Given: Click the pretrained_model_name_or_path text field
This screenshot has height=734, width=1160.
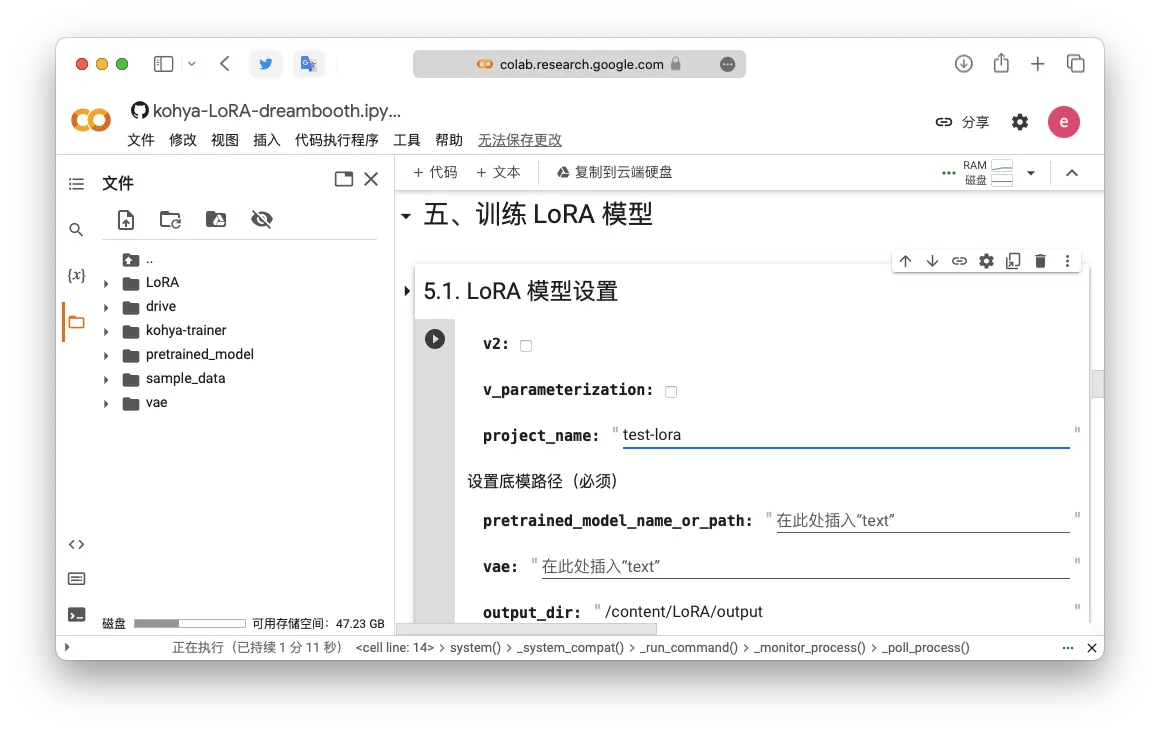Looking at the screenshot, I should [922, 521].
